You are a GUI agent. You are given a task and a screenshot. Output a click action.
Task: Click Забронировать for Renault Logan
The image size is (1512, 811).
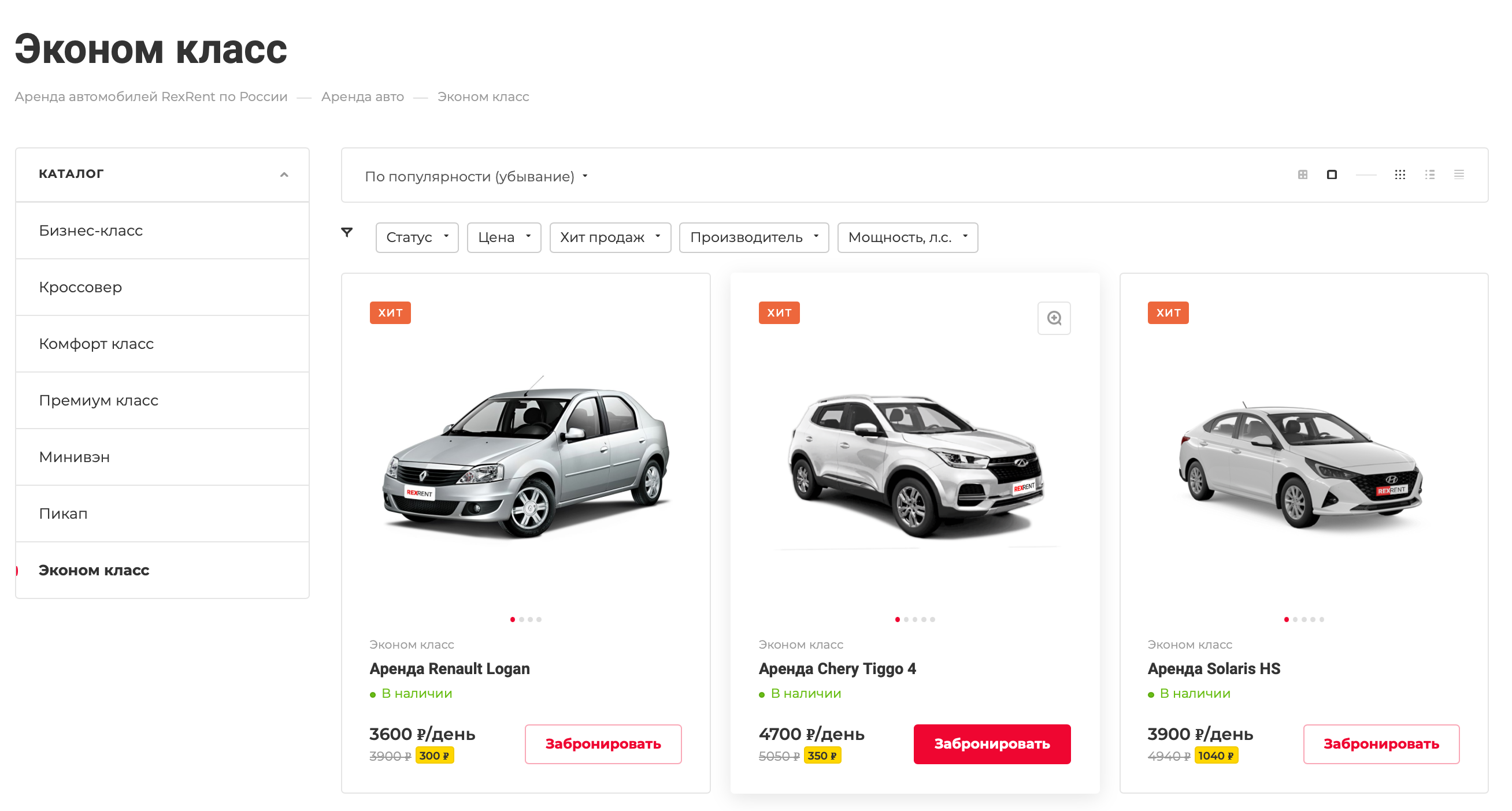(603, 743)
